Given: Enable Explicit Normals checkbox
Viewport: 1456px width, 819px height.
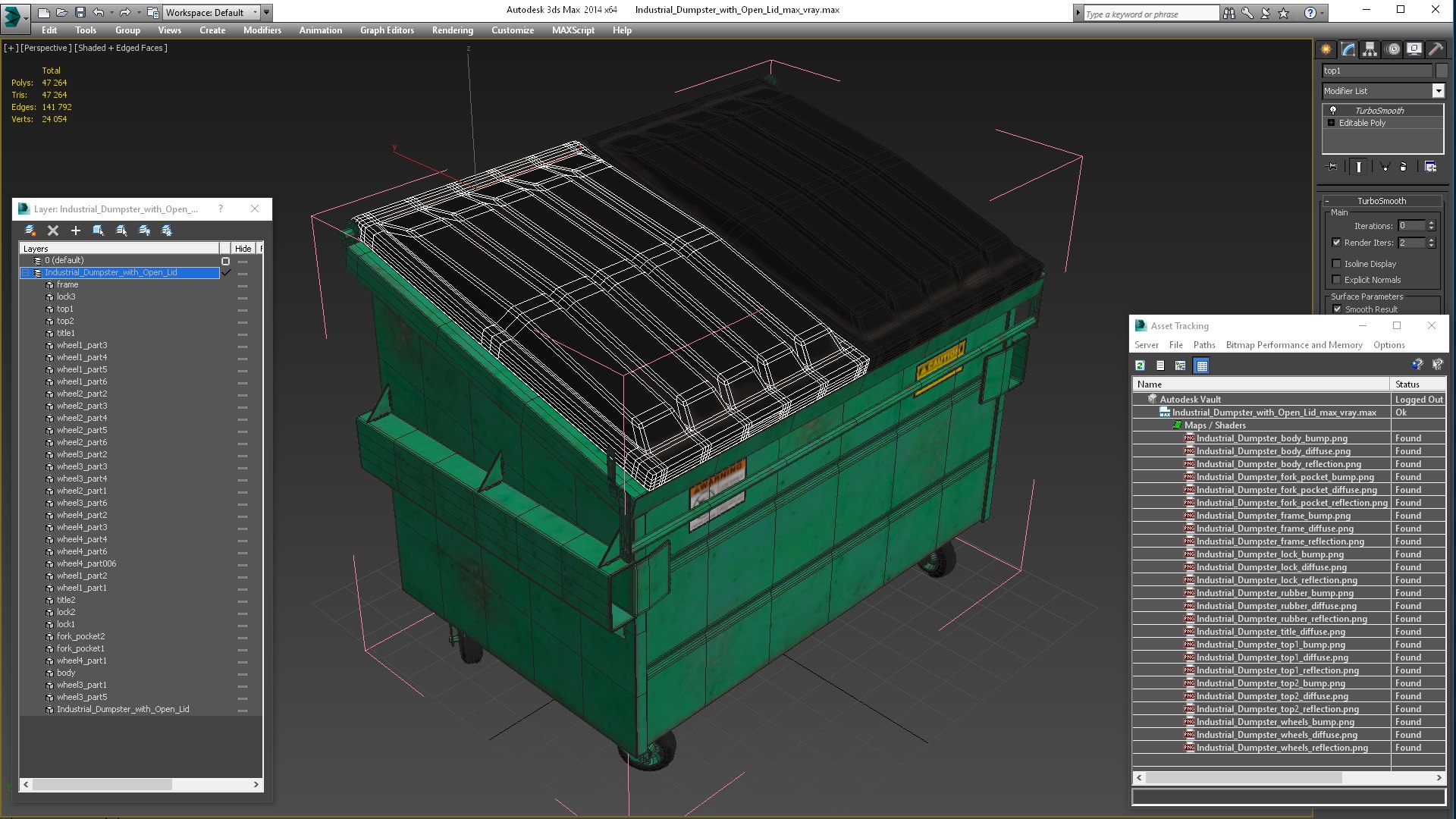Looking at the screenshot, I should click(1336, 280).
